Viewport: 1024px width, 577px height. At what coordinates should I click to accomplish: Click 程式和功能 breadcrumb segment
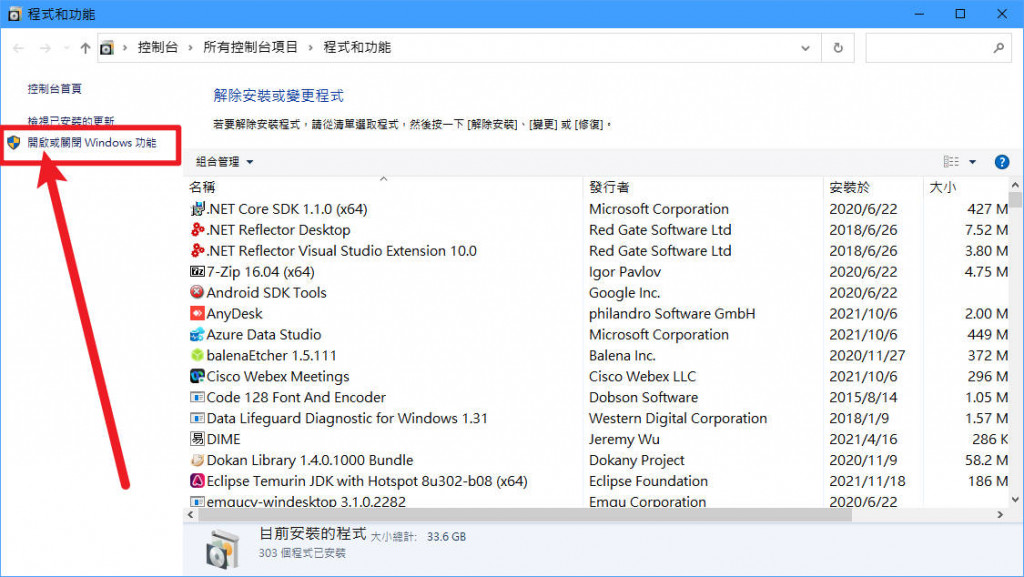[357, 48]
